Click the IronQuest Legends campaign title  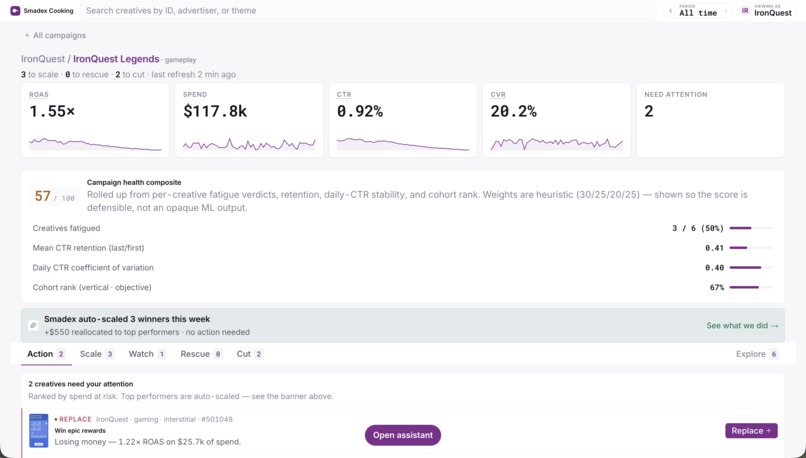pos(116,59)
